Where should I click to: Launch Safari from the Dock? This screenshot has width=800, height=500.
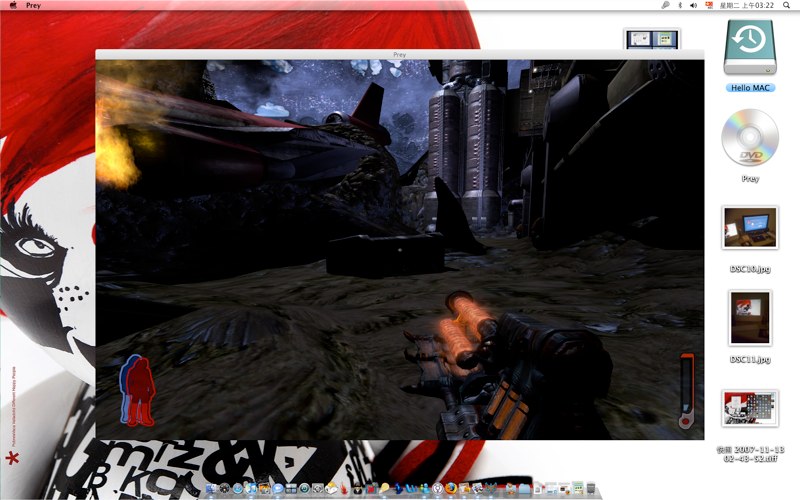[238, 488]
